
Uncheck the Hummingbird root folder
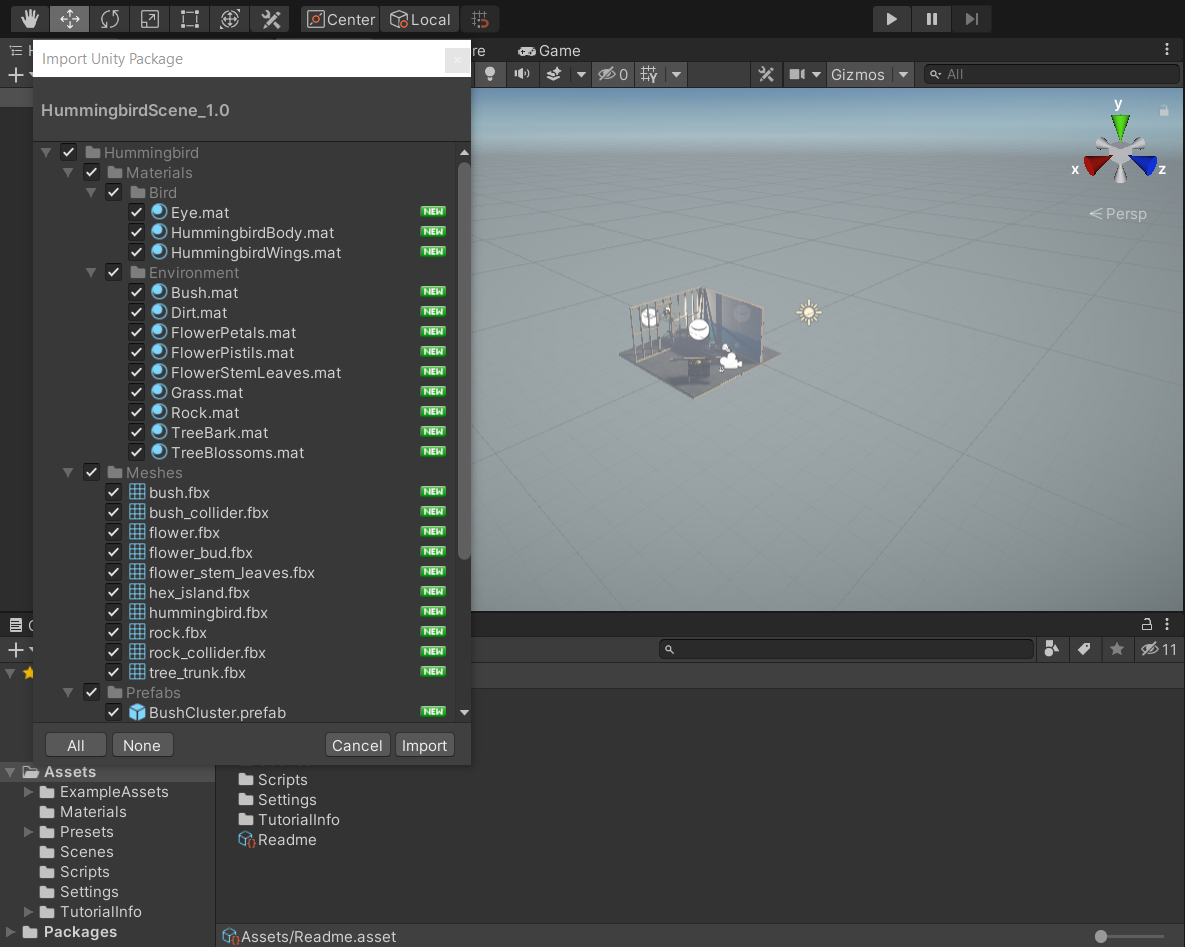click(x=69, y=152)
